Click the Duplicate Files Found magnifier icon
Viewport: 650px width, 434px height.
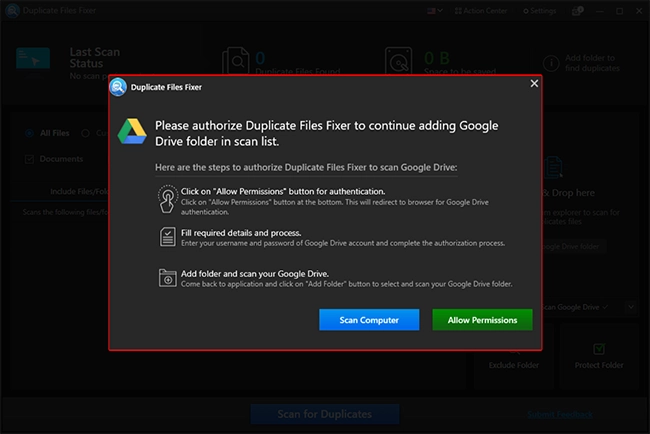[x=235, y=61]
